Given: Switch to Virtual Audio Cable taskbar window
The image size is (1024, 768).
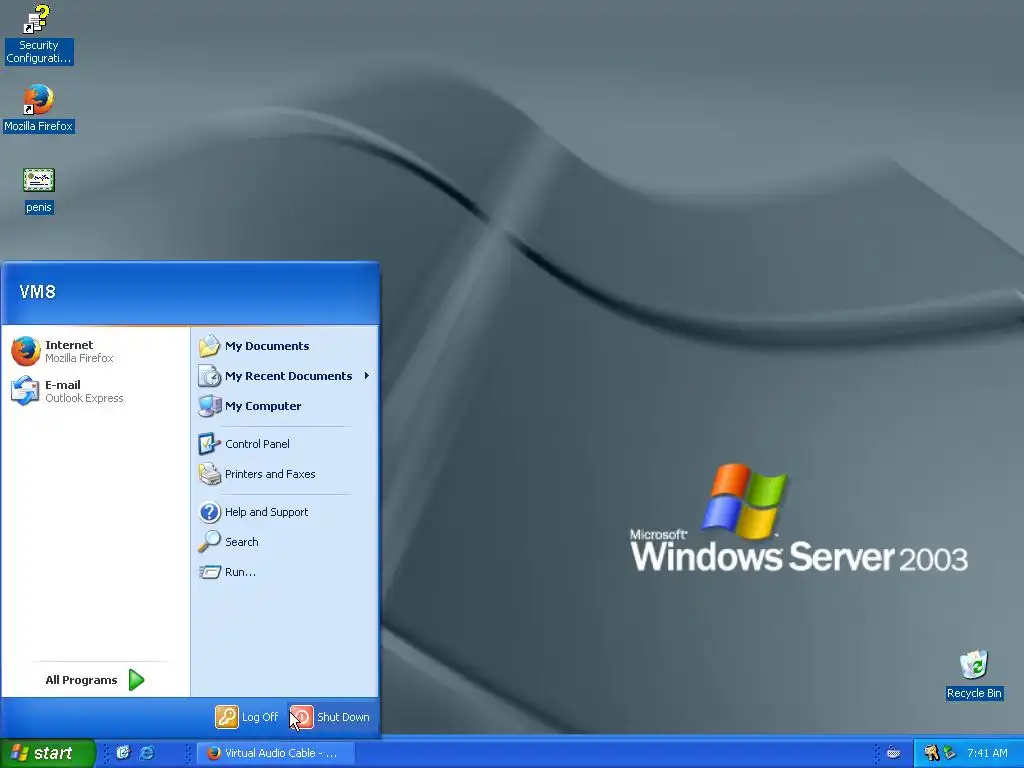Looking at the screenshot, I should tap(277, 753).
